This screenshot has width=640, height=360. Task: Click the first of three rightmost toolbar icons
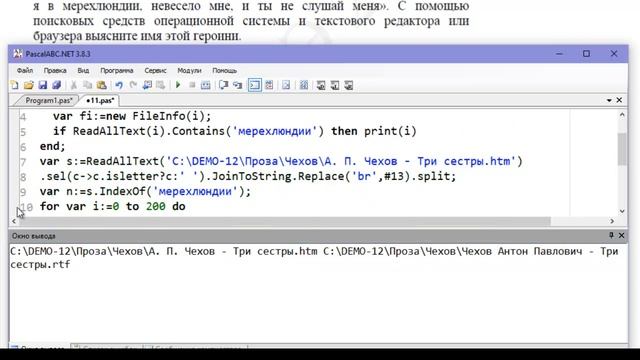coord(321,85)
